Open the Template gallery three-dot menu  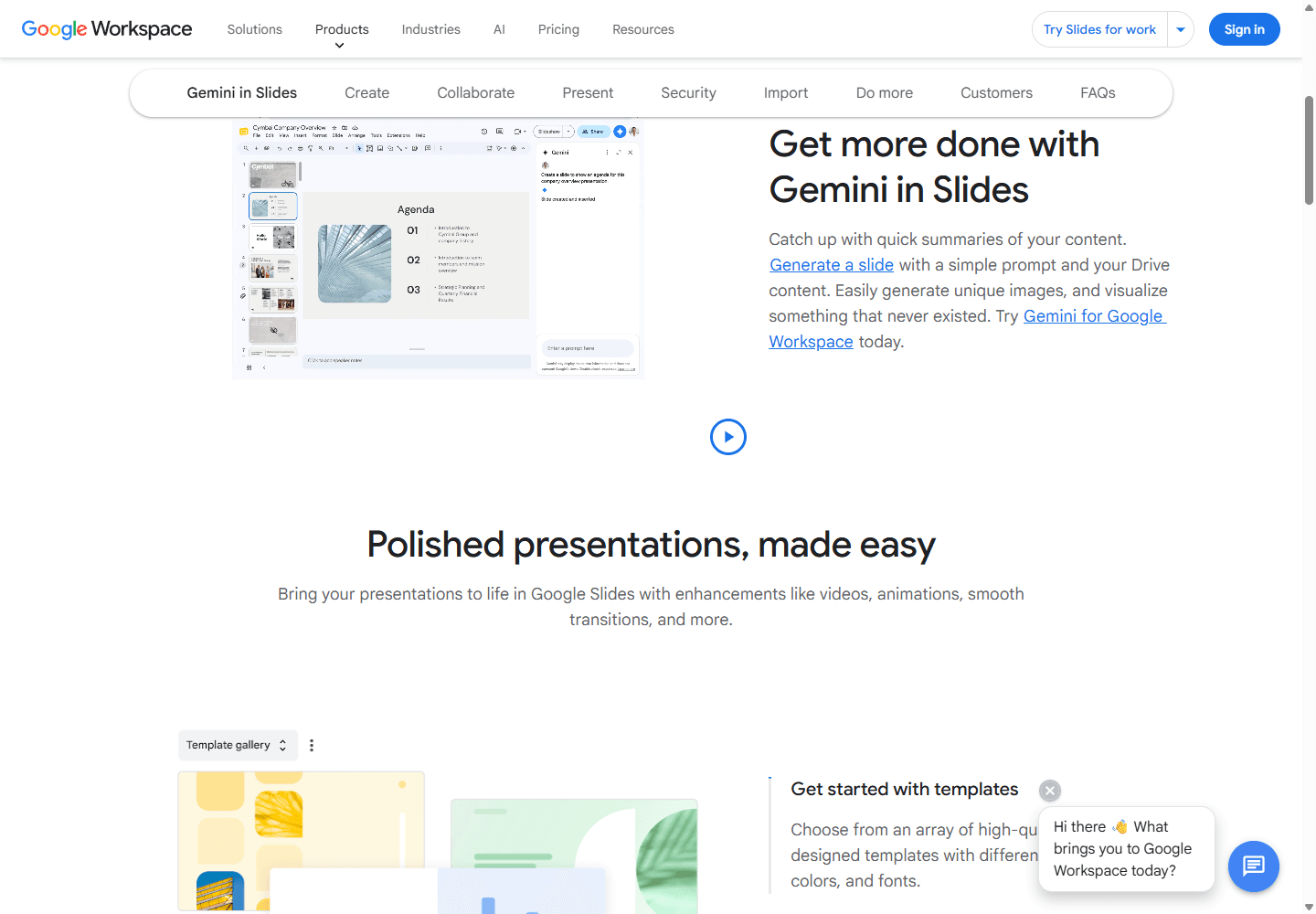pyautogui.click(x=312, y=746)
